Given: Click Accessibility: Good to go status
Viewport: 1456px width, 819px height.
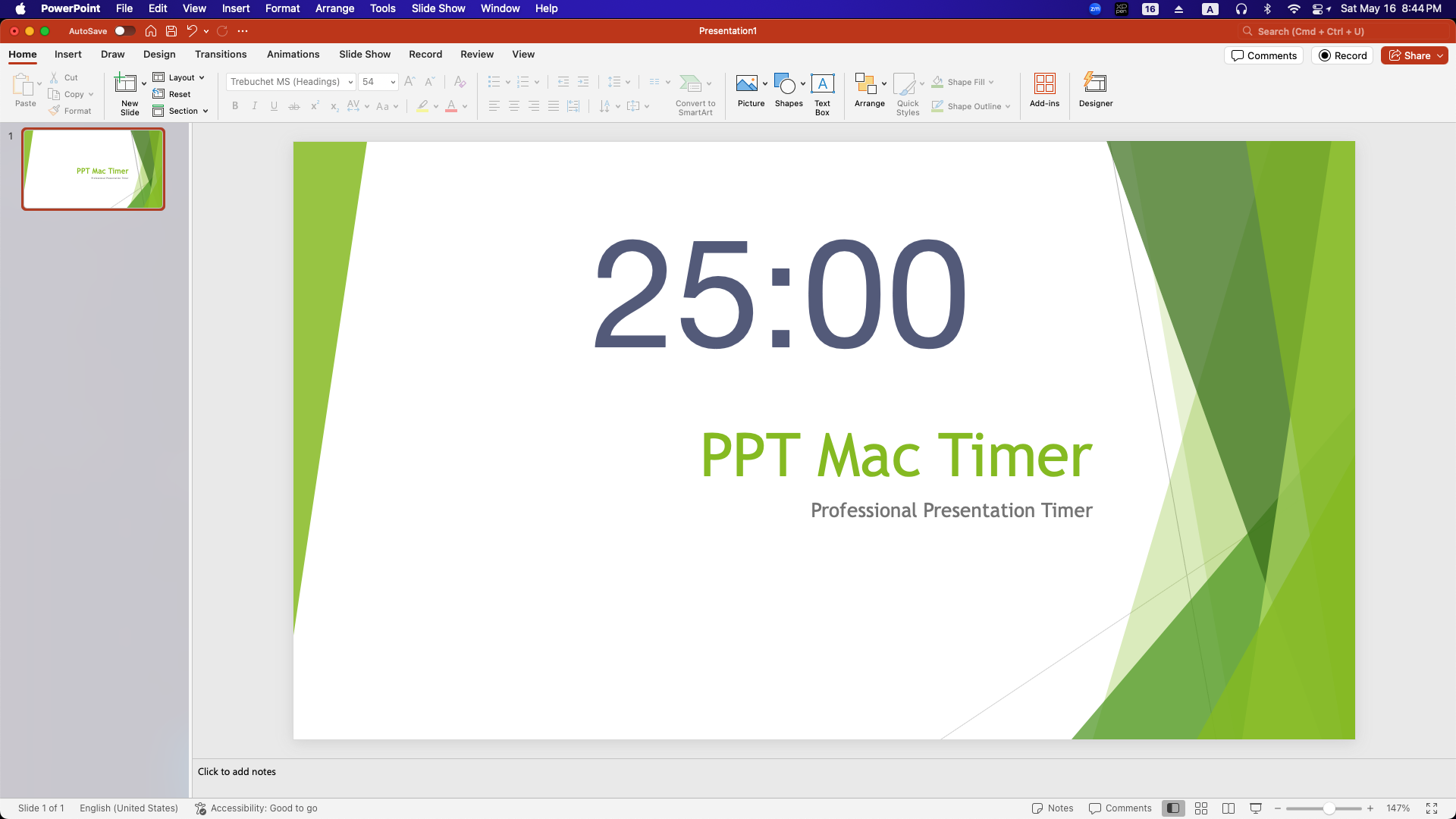Looking at the screenshot, I should coord(256,808).
